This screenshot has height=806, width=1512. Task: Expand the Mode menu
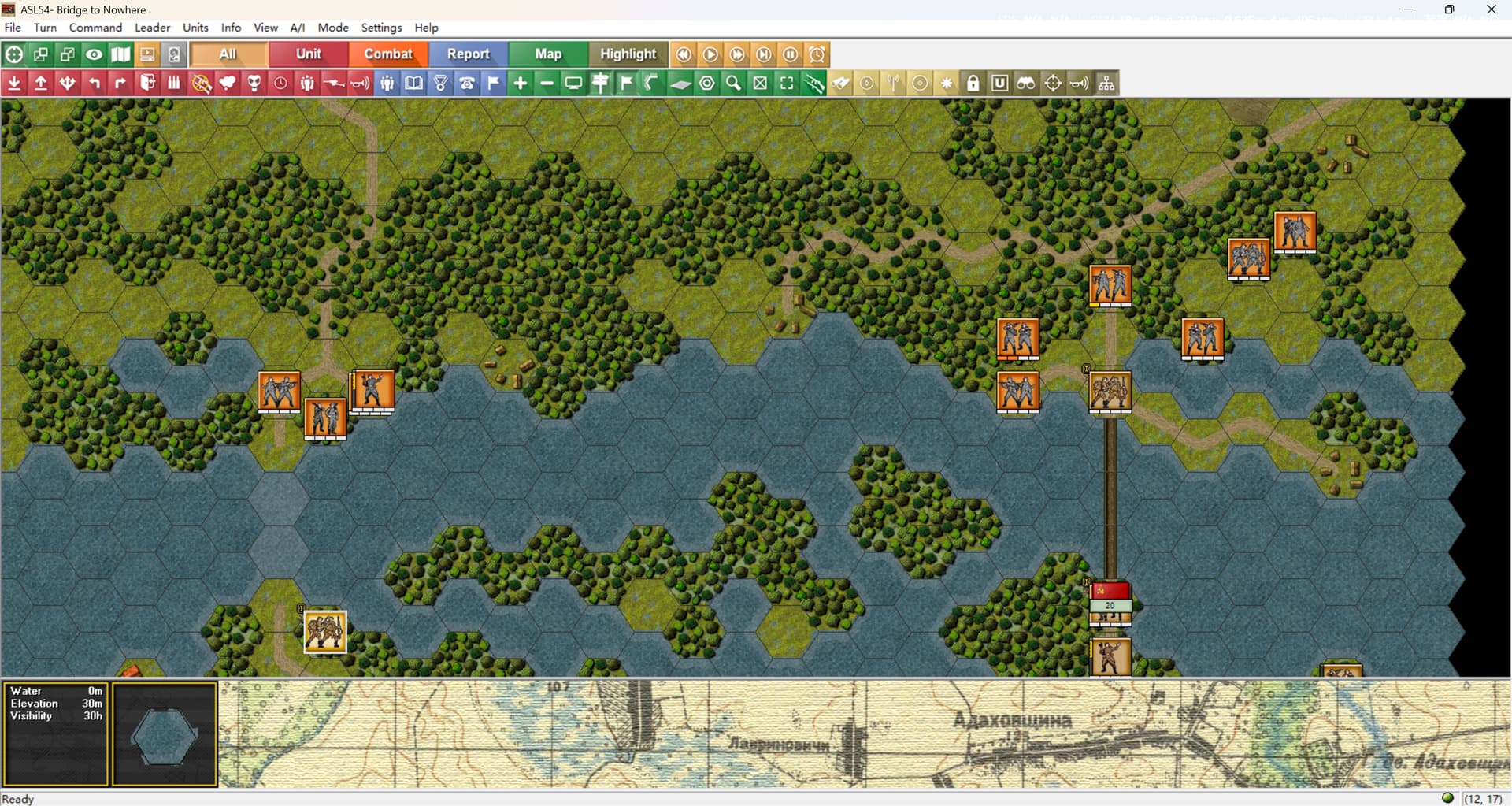333,28
